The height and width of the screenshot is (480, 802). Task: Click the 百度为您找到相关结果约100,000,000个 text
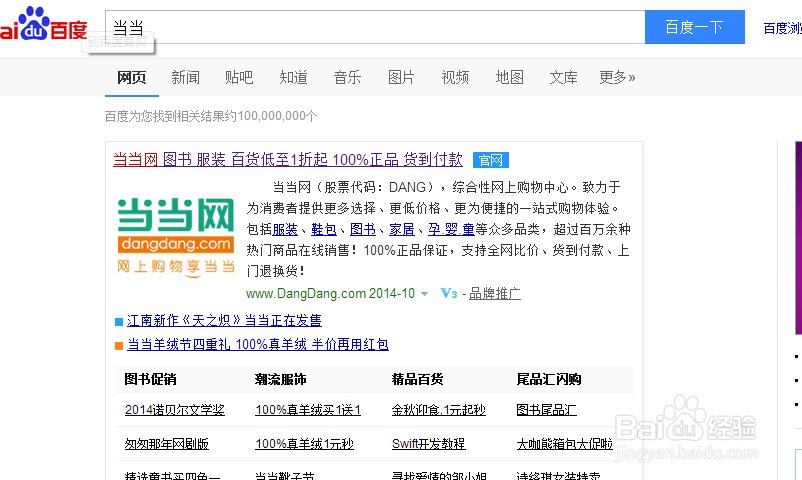point(211,116)
